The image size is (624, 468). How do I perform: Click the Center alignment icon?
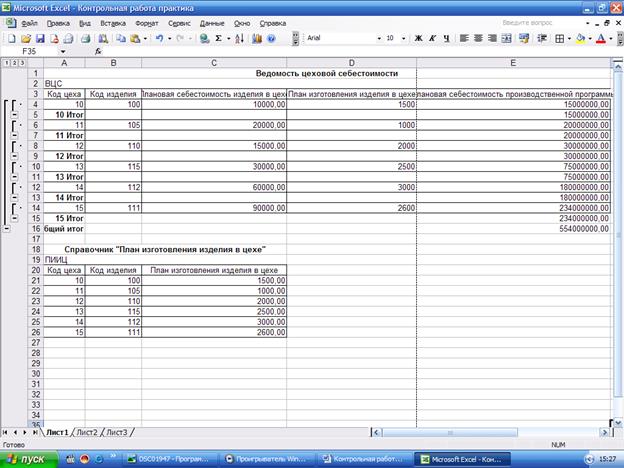478,38
